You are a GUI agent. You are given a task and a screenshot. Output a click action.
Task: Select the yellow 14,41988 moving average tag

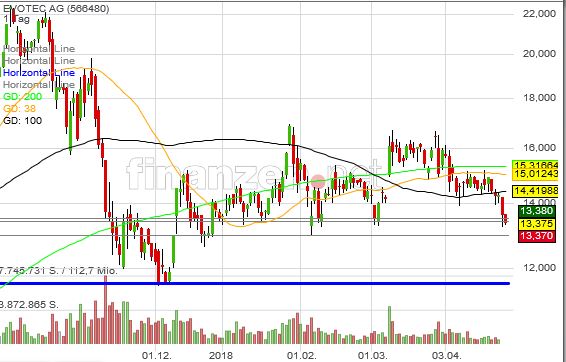coord(535,191)
